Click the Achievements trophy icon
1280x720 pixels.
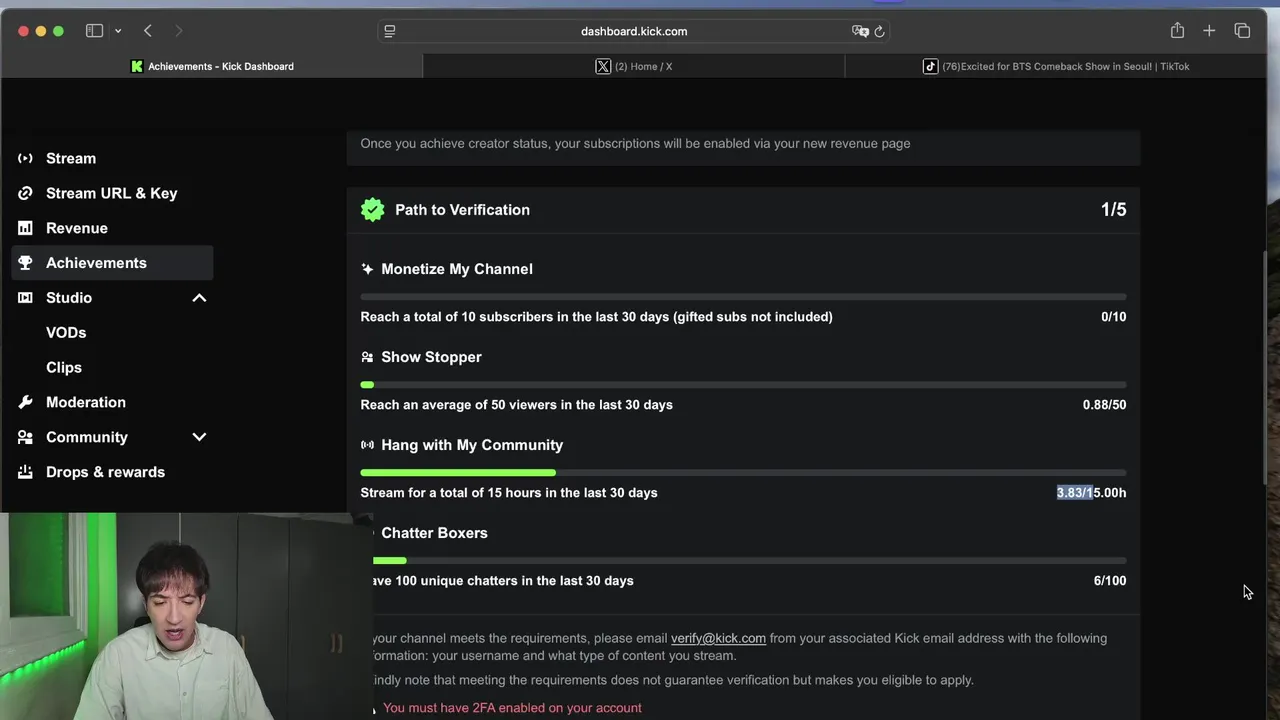[25, 263]
